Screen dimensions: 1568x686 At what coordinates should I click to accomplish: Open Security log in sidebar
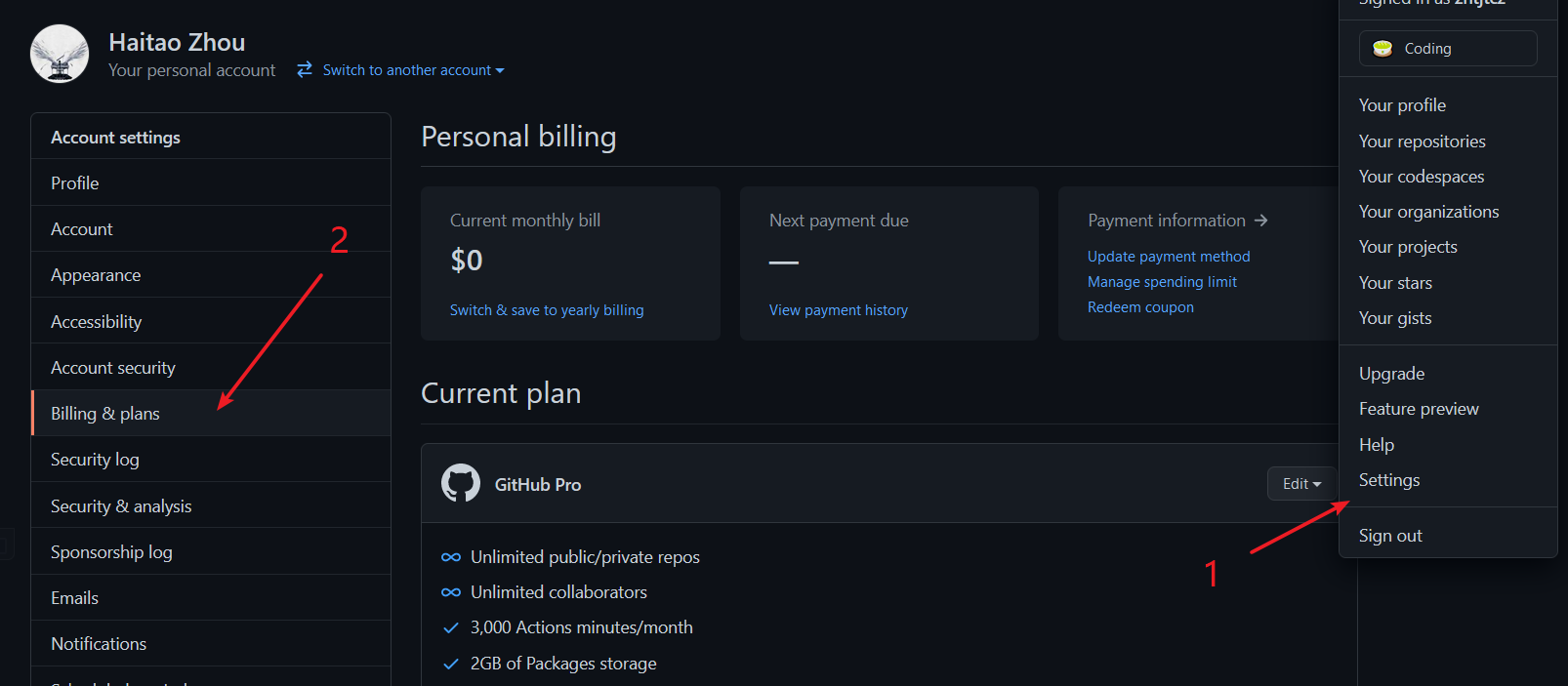click(x=211, y=459)
